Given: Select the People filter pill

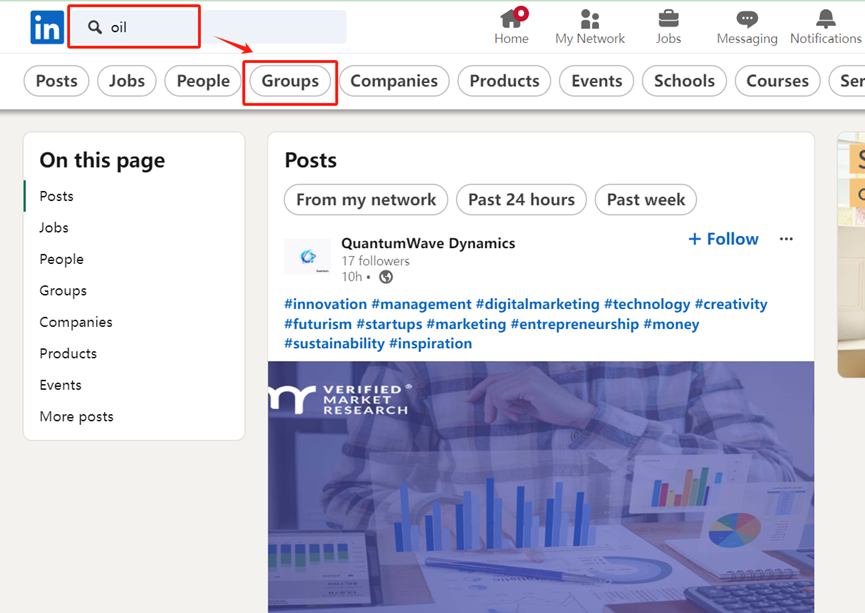Looking at the screenshot, I should (203, 81).
